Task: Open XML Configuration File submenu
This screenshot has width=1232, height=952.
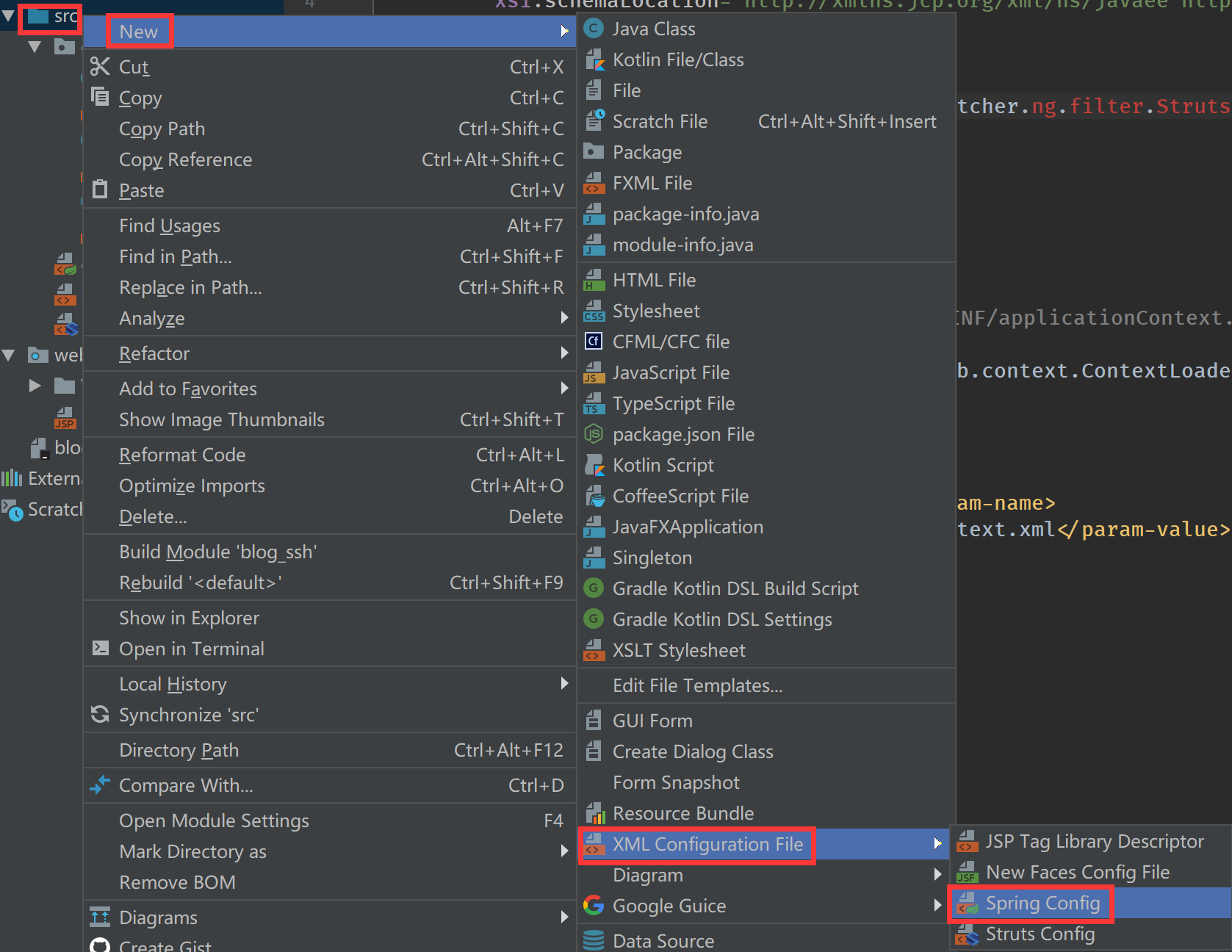Action: click(x=764, y=844)
